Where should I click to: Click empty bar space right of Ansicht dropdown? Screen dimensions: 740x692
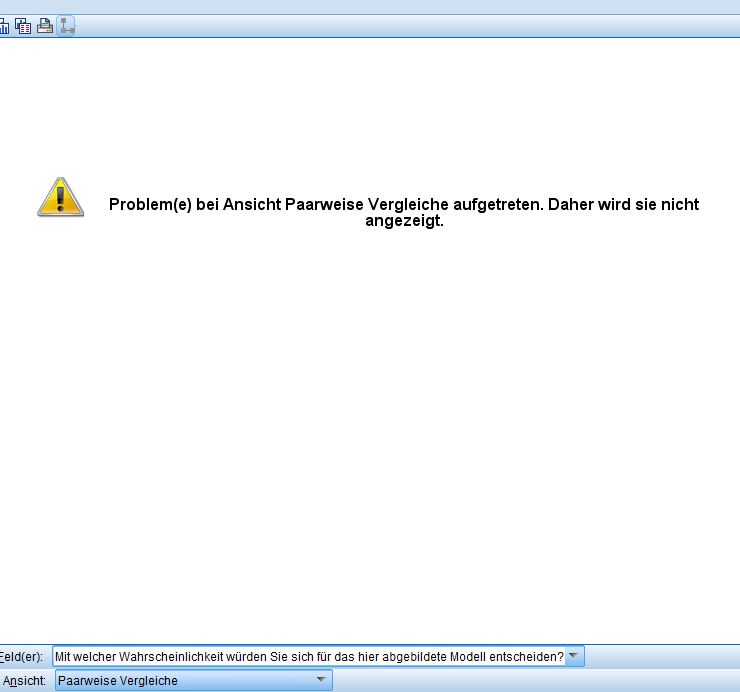(x=530, y=680)
